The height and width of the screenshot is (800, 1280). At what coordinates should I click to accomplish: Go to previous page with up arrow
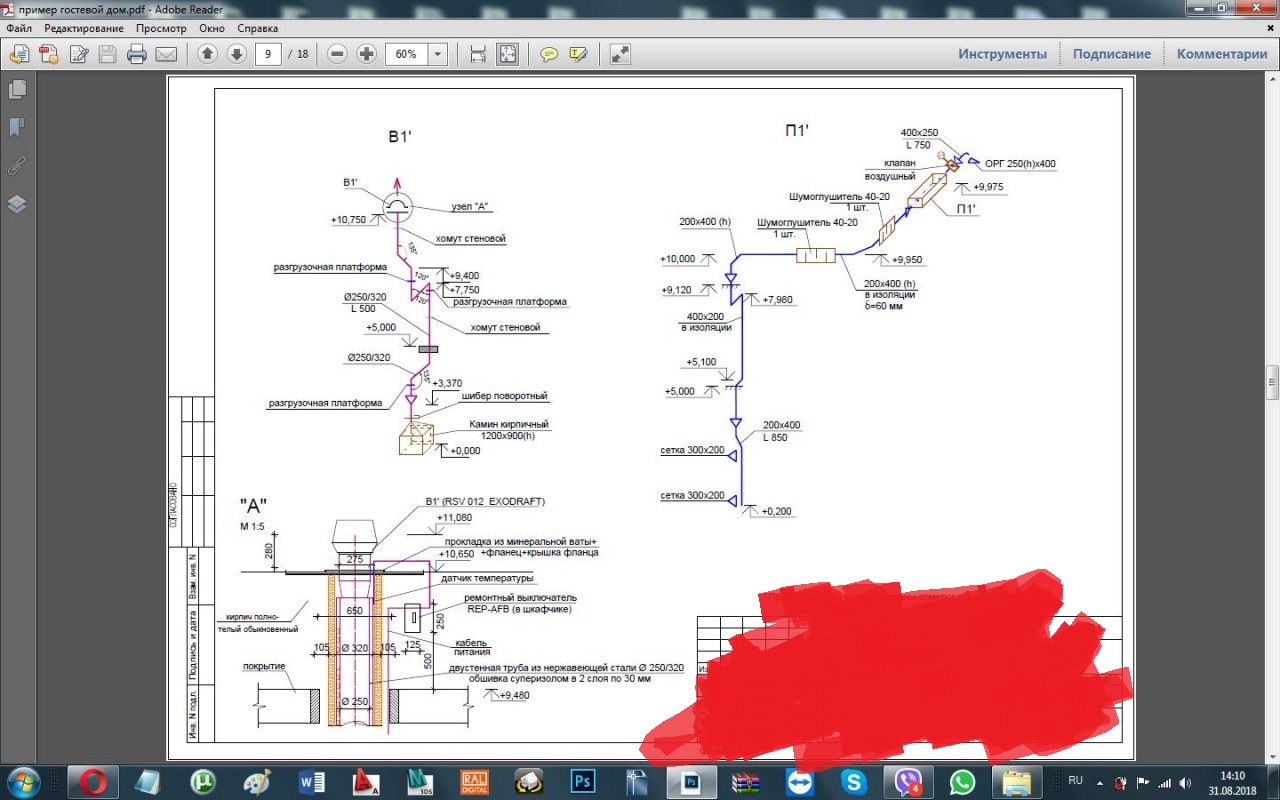click(x=207, y=54)
